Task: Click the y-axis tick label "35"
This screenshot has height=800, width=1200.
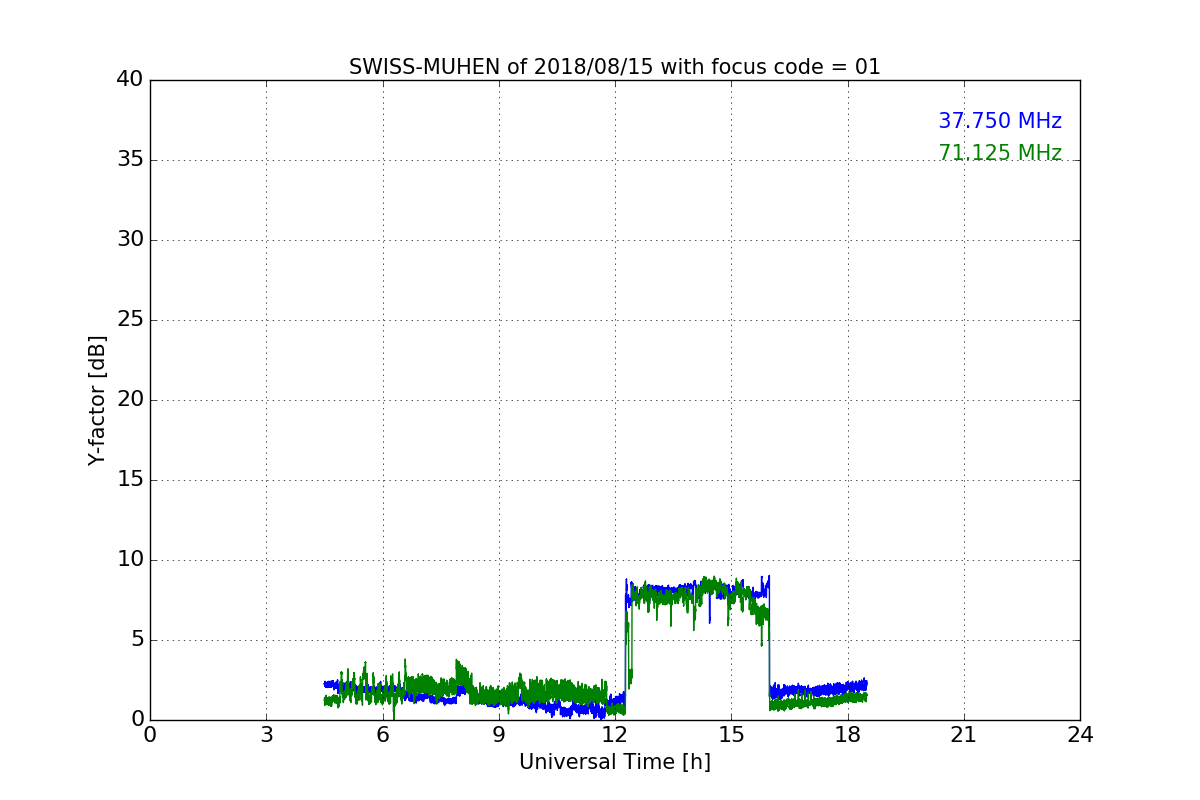Action: coord(130,160)
